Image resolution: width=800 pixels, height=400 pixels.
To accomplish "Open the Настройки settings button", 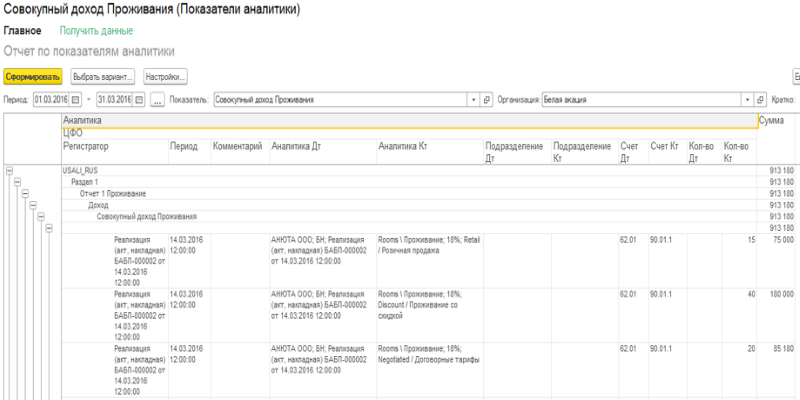I will pyautogui.click(x=164, y=76).
